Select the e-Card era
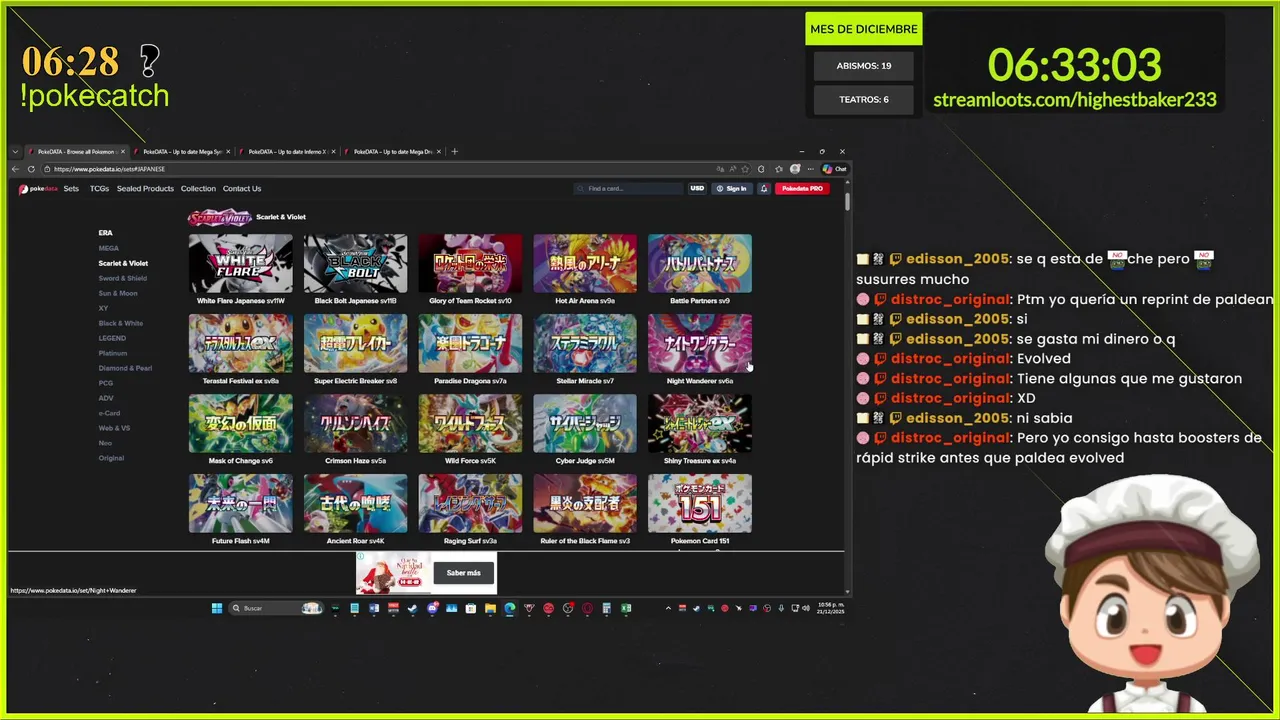The height and width of the screenshot is (720, 1280). click(109, 413)
